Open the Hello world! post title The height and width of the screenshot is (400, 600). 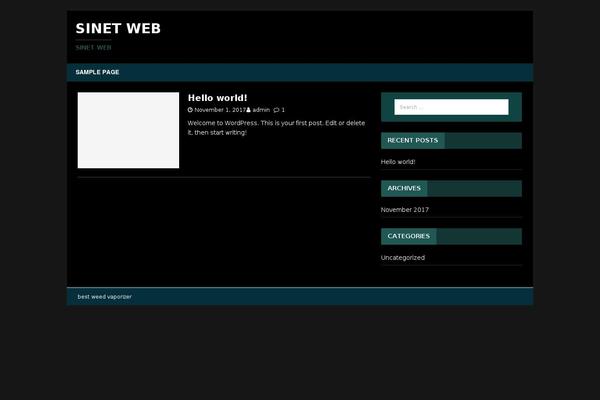pyautogui.click(x=217, y=98)
